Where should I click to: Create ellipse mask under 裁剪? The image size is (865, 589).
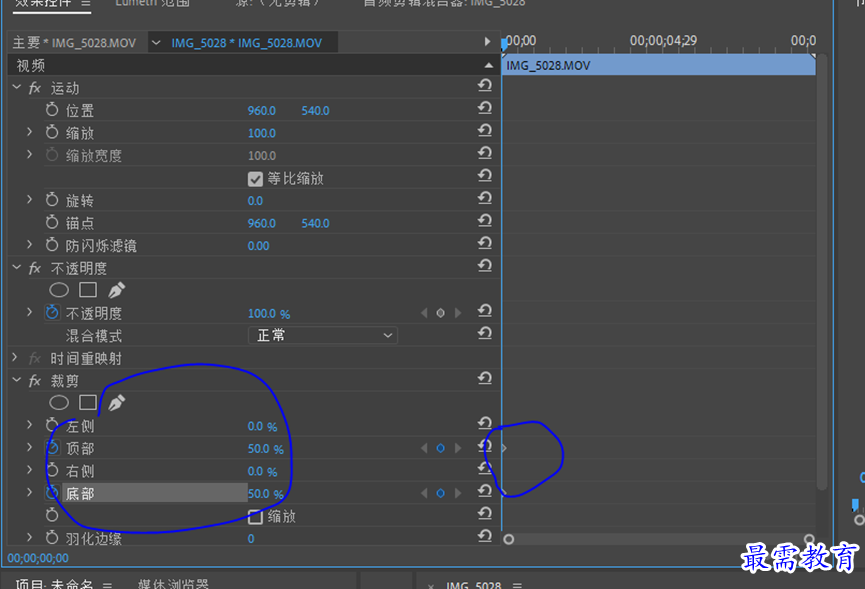pos(59,403)
